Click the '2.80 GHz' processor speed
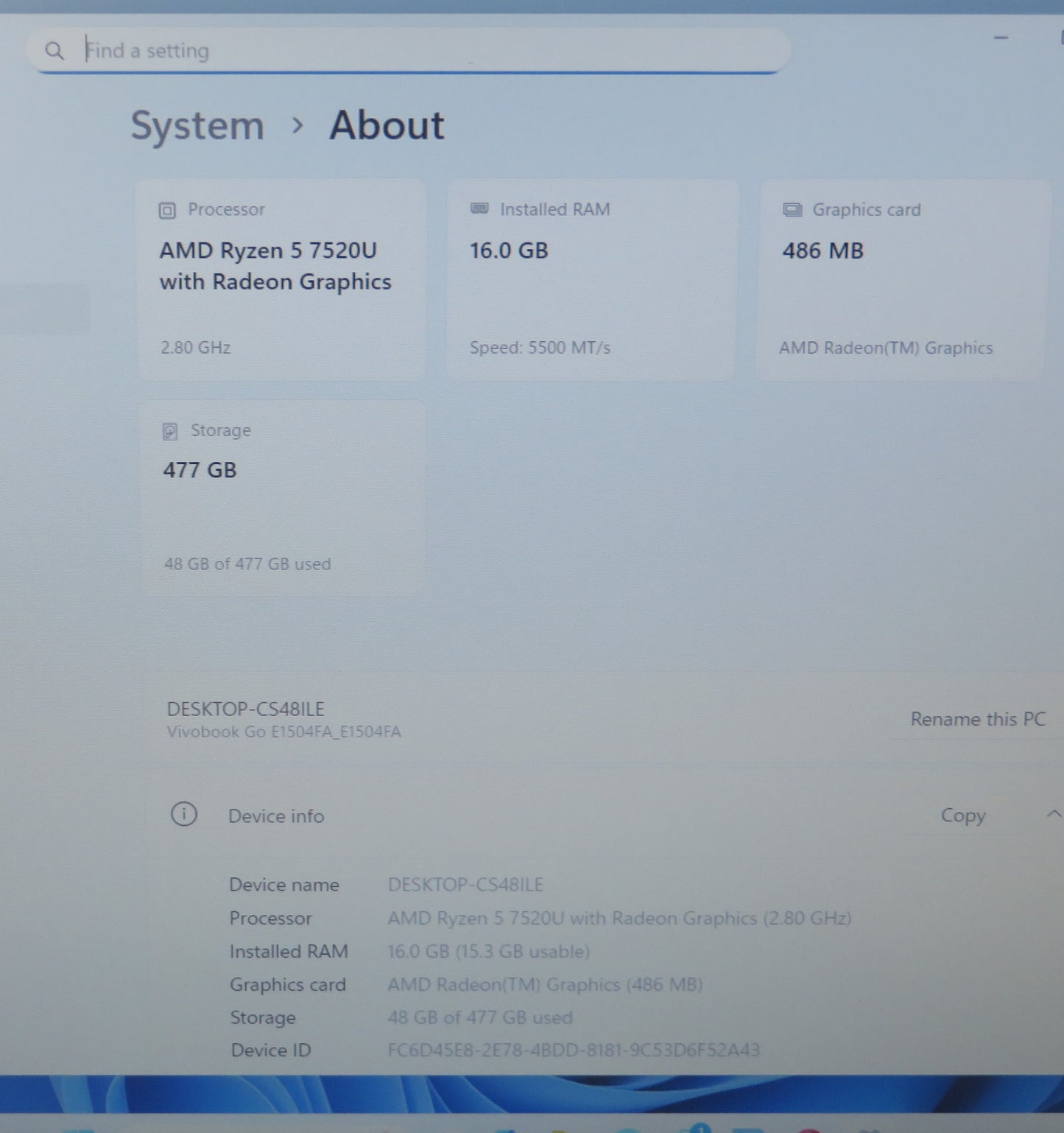 coord(196,348)
